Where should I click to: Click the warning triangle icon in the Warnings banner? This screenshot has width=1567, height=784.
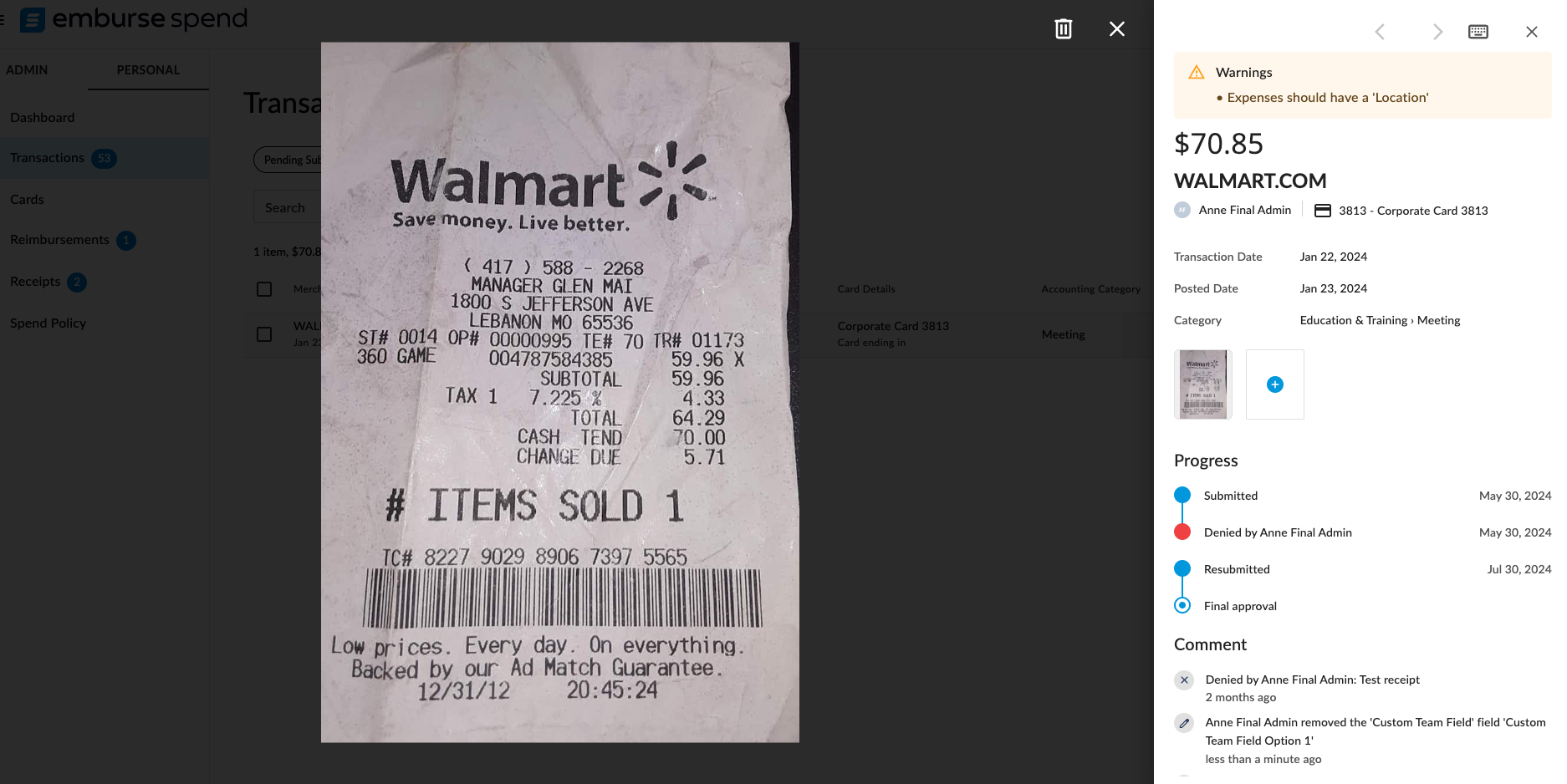(x=1197, y=73)
